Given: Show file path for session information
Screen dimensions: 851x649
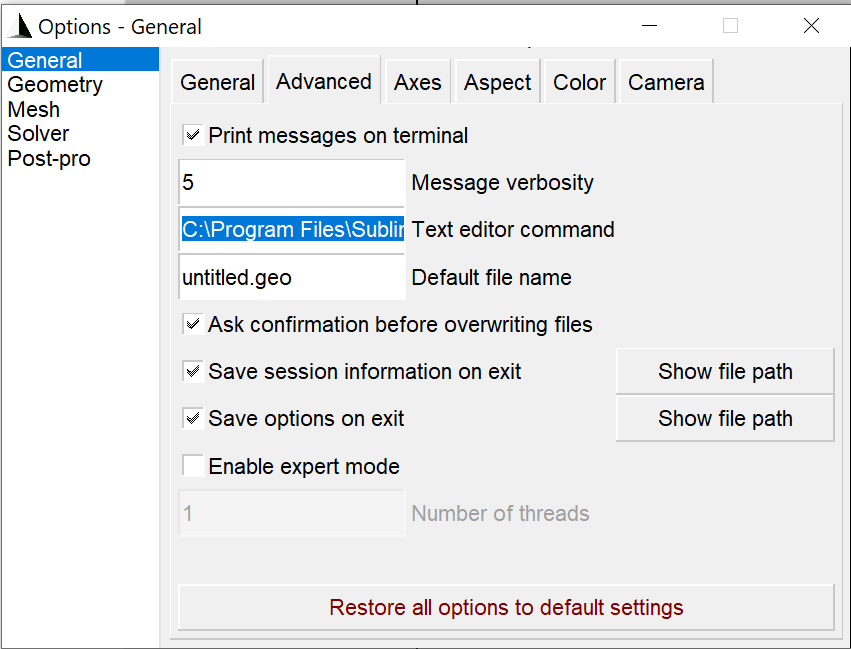Looking at the screenshot, I should pyautogui.click(x=725, y=371).
